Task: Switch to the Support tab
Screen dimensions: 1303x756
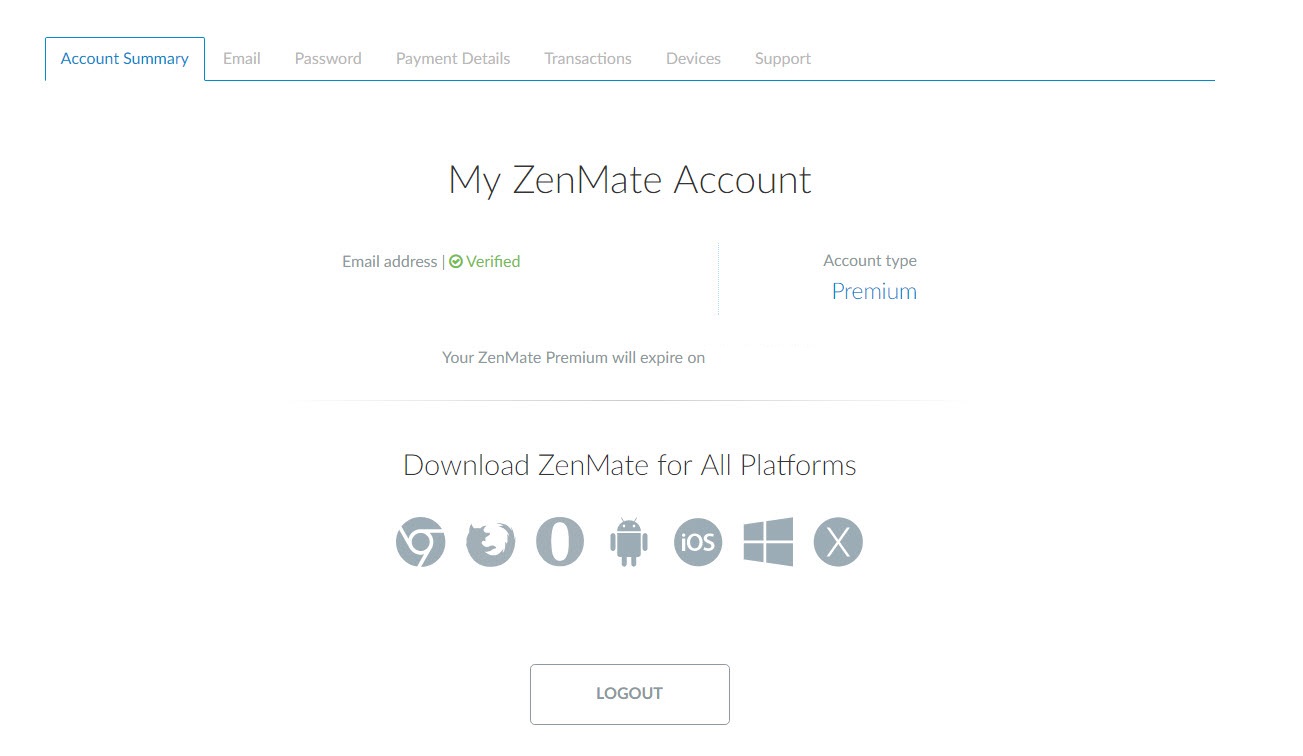Action: [783, 58]
